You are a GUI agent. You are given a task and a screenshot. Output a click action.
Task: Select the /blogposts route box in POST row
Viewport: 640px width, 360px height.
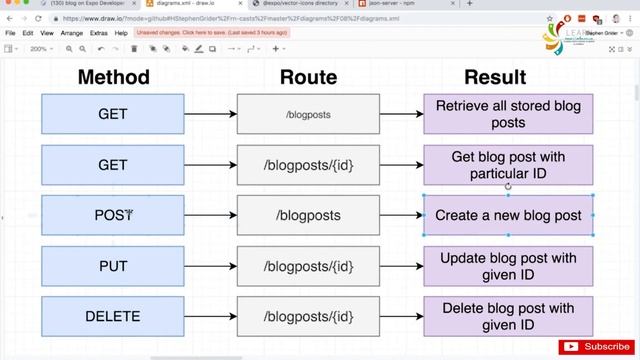(308, 215)
